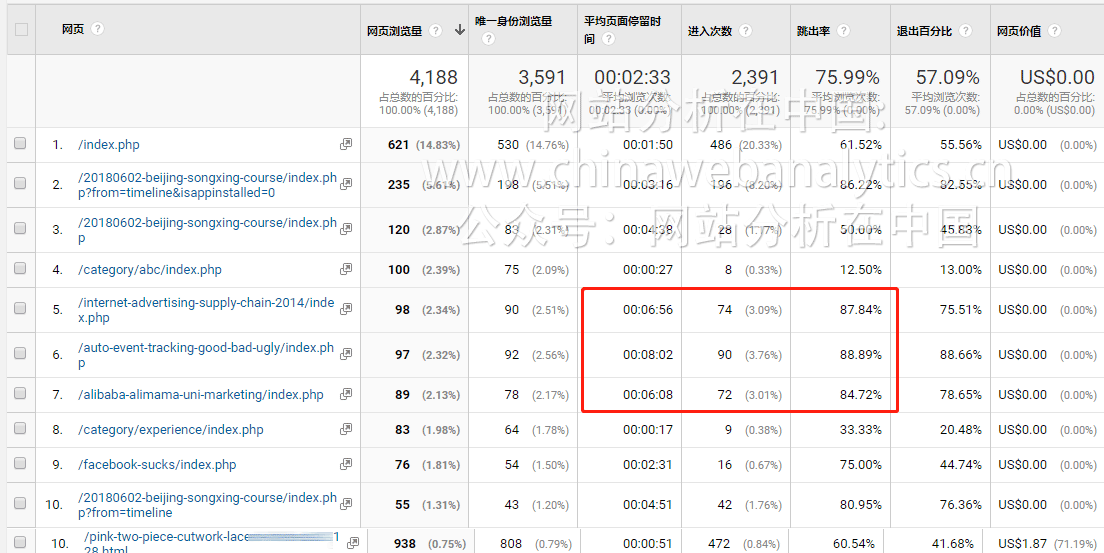Open external icon for alibaba-alimama-uni-marketing row
1104x553 pixels.
click(x=346, y=394)
